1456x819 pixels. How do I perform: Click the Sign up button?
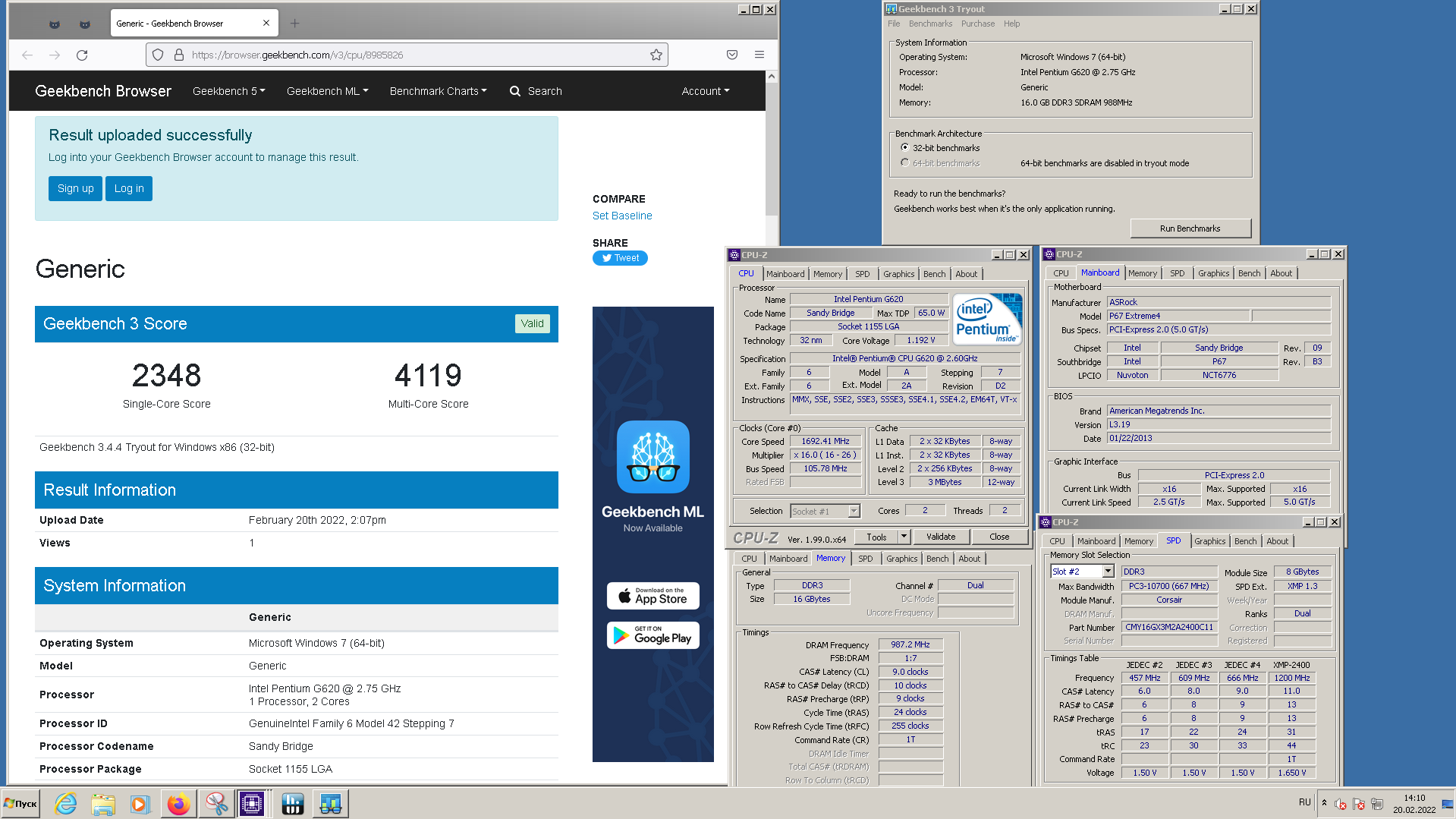(75, 189)
